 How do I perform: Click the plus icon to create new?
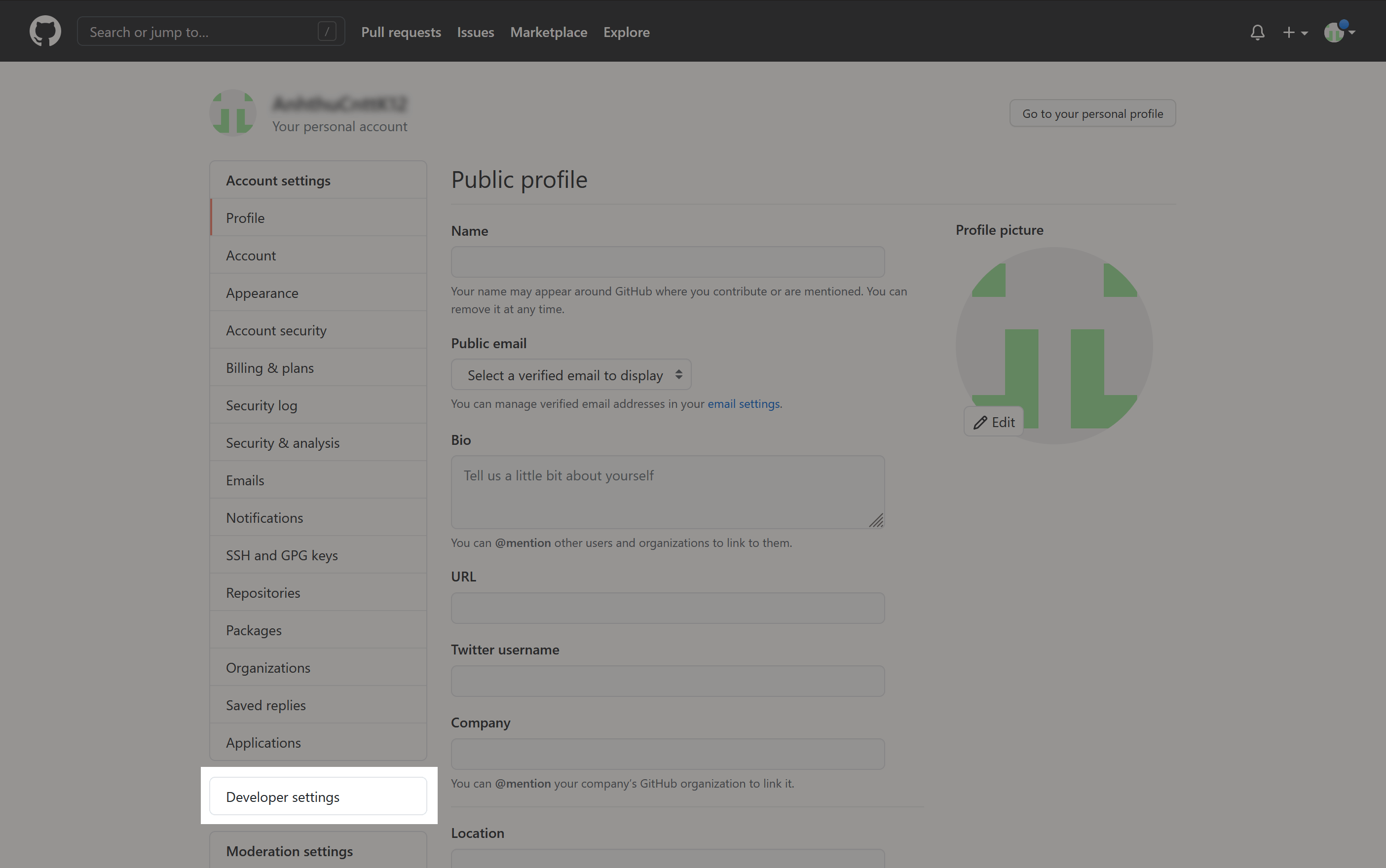point(1289,32)
